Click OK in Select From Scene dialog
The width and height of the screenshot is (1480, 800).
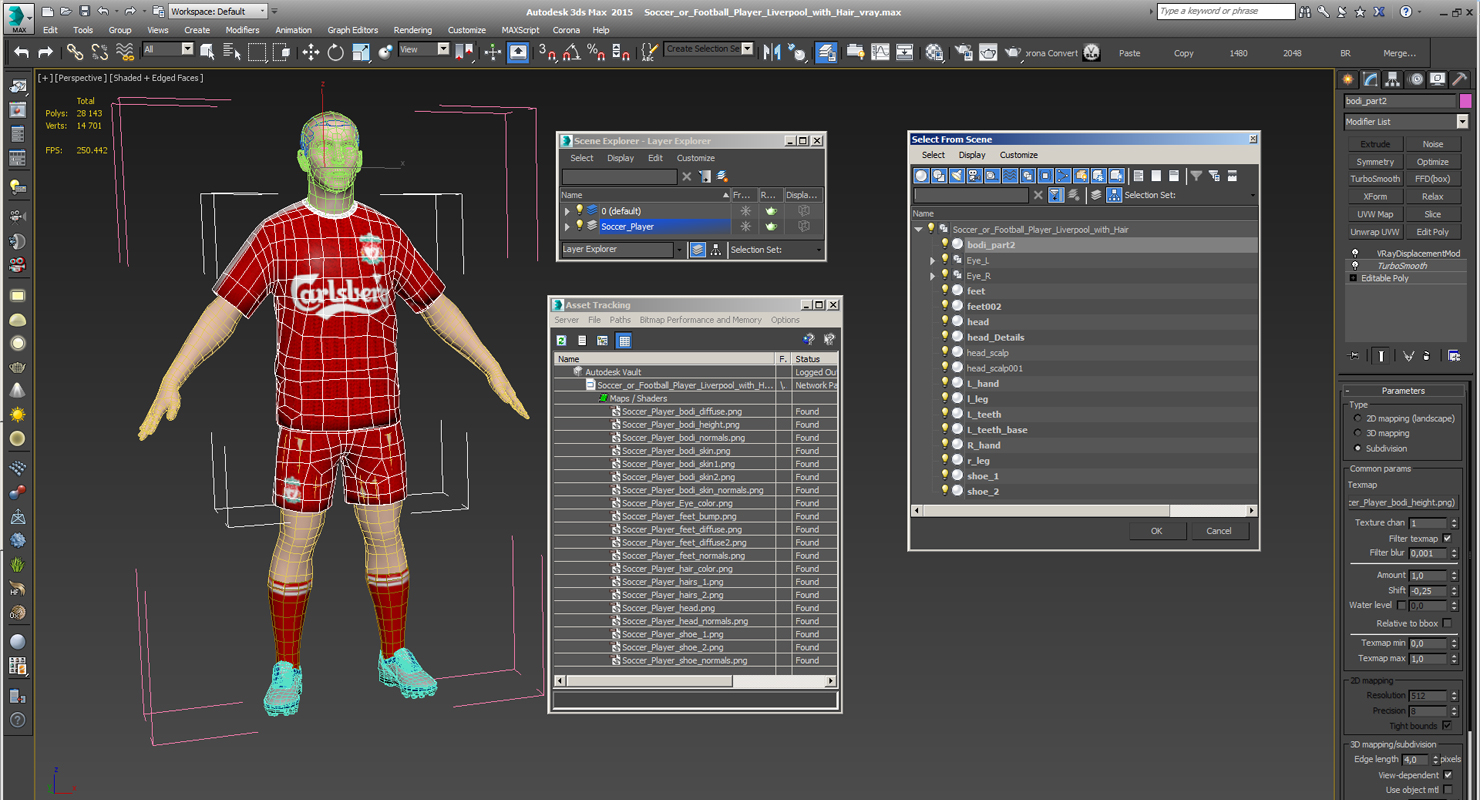(1156, 531)
